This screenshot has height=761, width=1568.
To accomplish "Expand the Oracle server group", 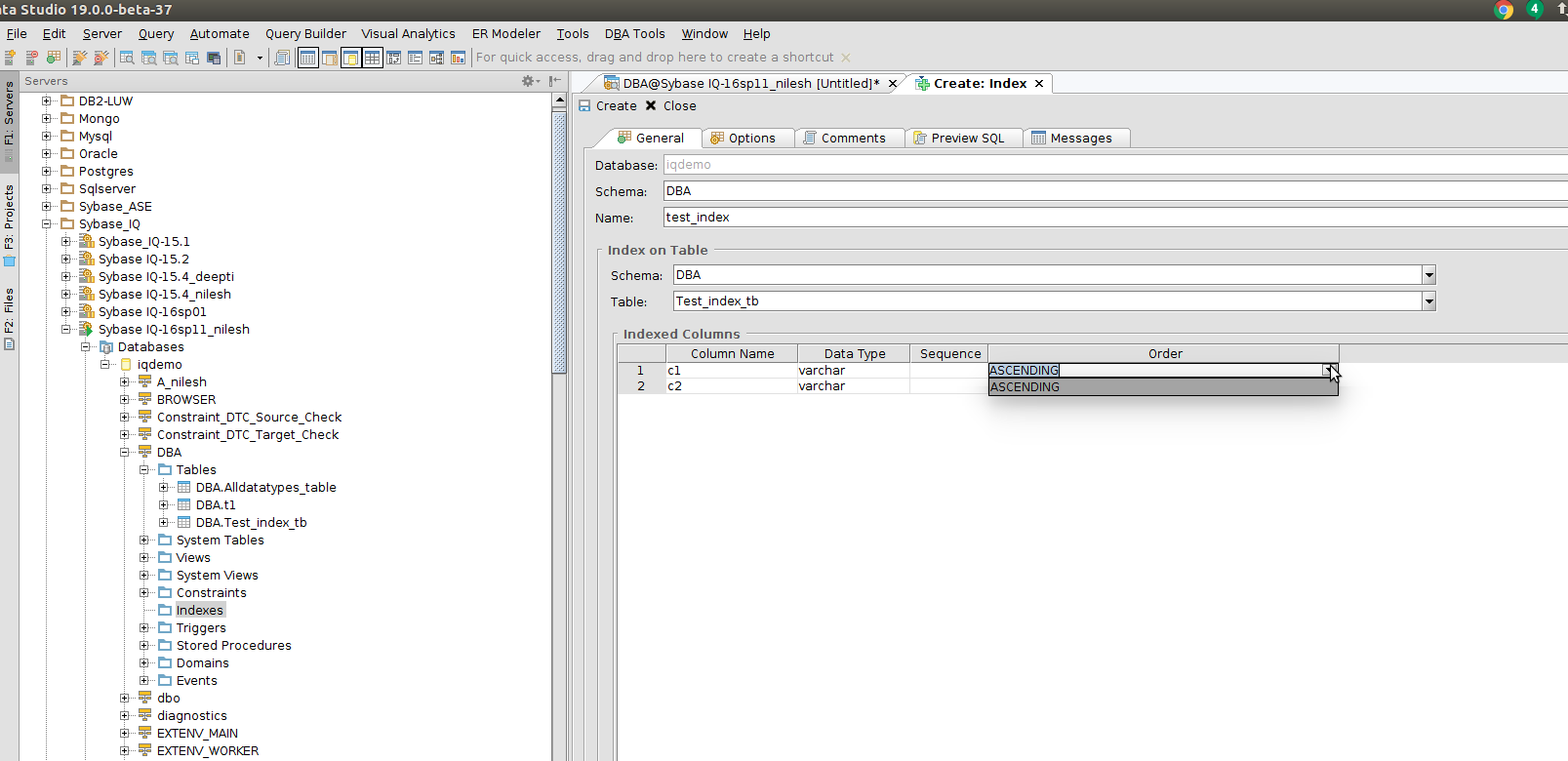I will 46,153.
